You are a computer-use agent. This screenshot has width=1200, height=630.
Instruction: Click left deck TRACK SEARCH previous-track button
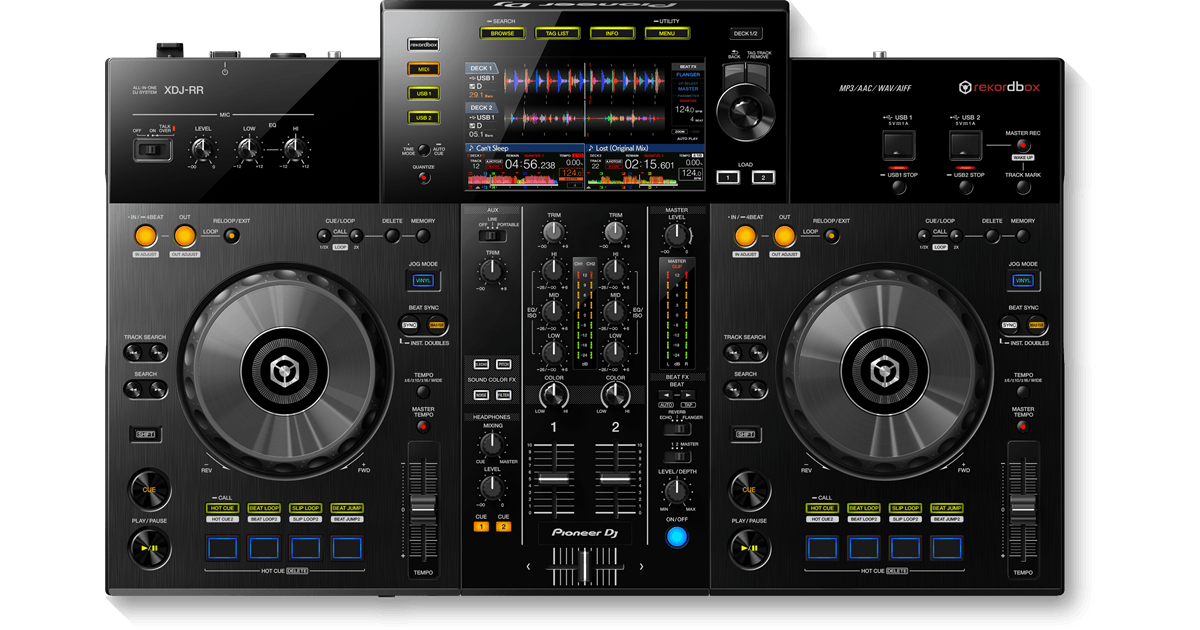(134, 352)
